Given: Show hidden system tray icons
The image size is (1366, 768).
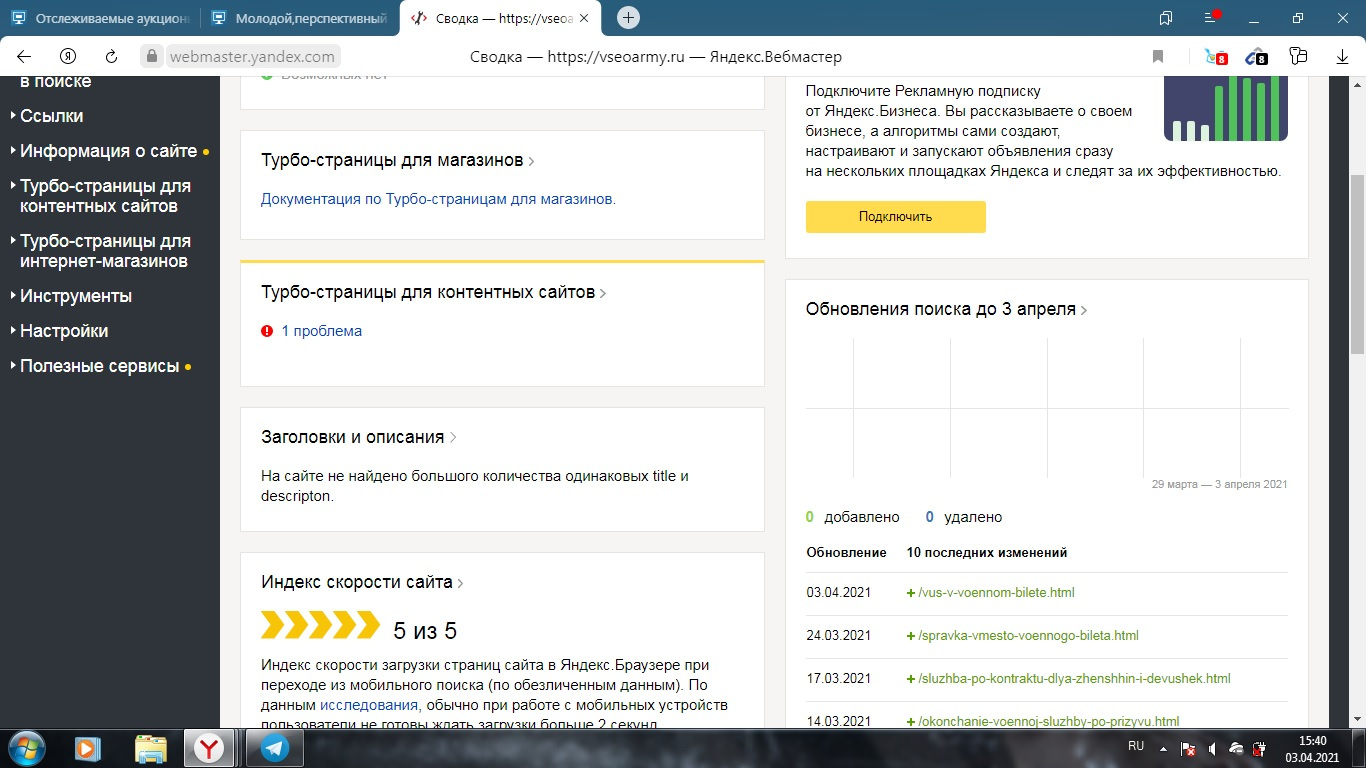Looking at the screenshot, I should click(1162, 748).
